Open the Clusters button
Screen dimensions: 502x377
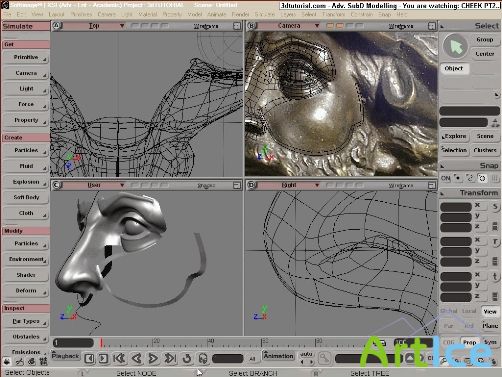(485, 150)
